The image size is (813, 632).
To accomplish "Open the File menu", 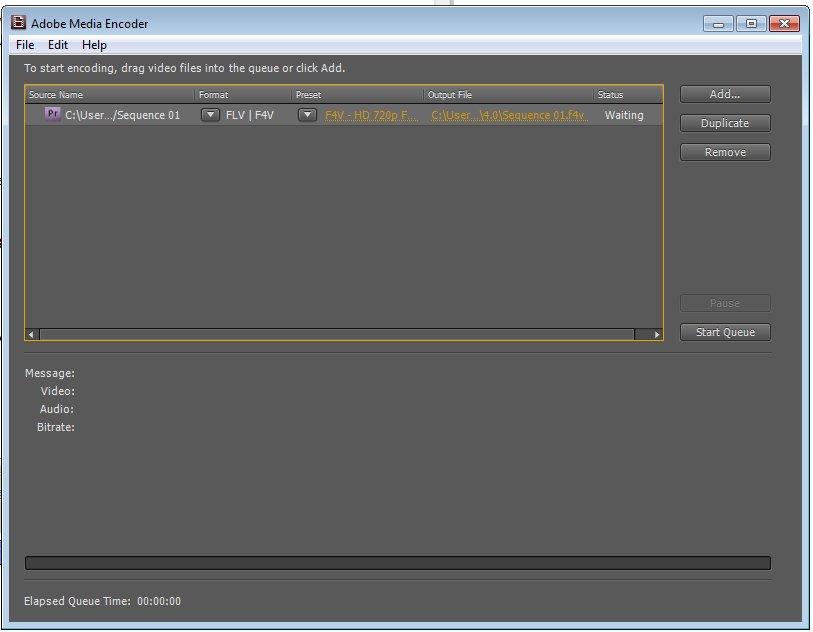I will 25,45.
